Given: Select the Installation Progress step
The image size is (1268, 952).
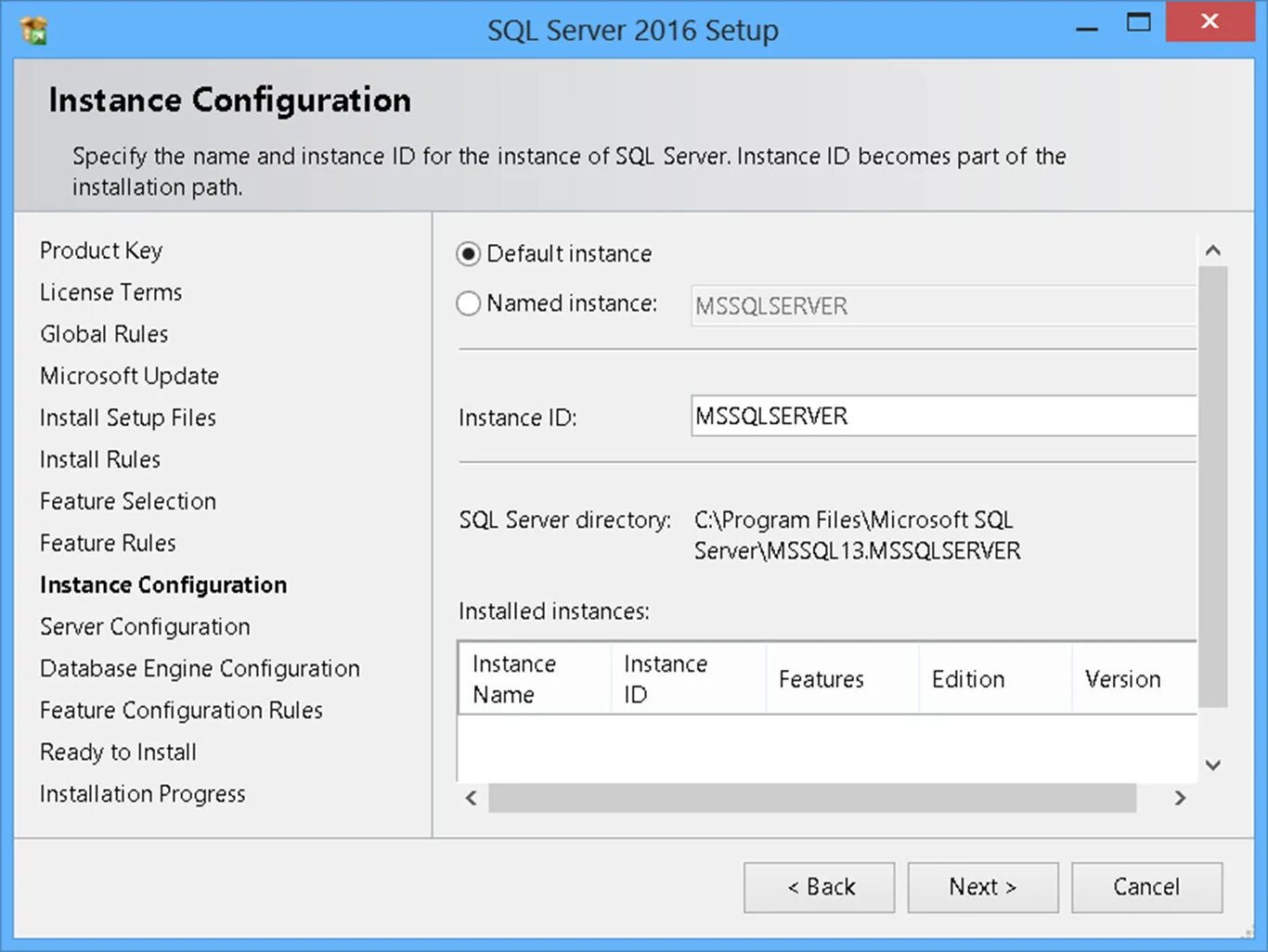Looking at the screenshot, I should pos(142,793).
